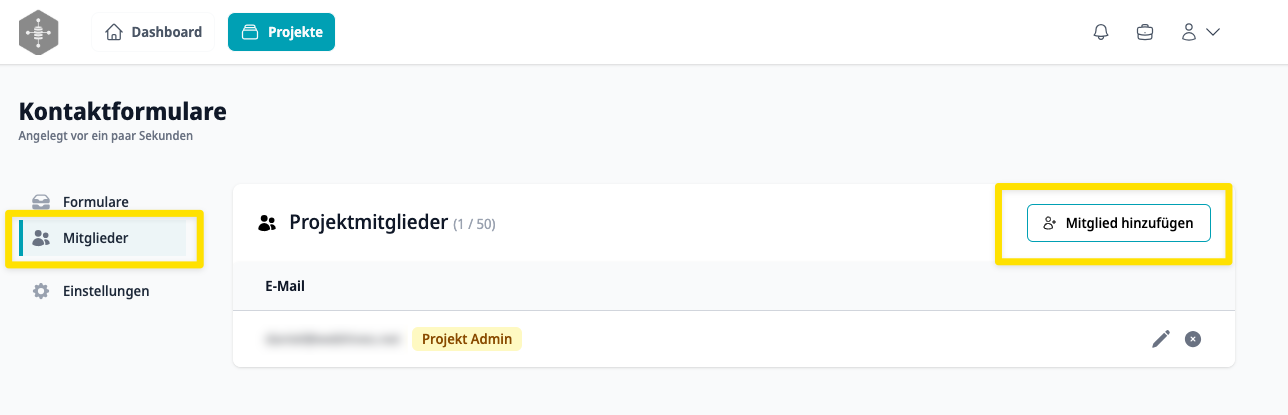Screen dimensions: 1288x415
Task: Click the Mitglied hinzufügen button
Action: click(1119, 223)
